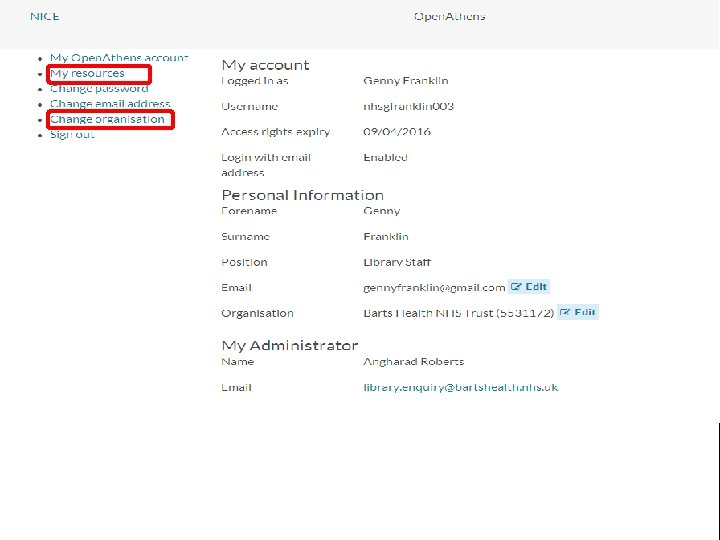Click the Login with email address label
The width and height of the screenshot is (720, 540).
click(x=266, y=165)
